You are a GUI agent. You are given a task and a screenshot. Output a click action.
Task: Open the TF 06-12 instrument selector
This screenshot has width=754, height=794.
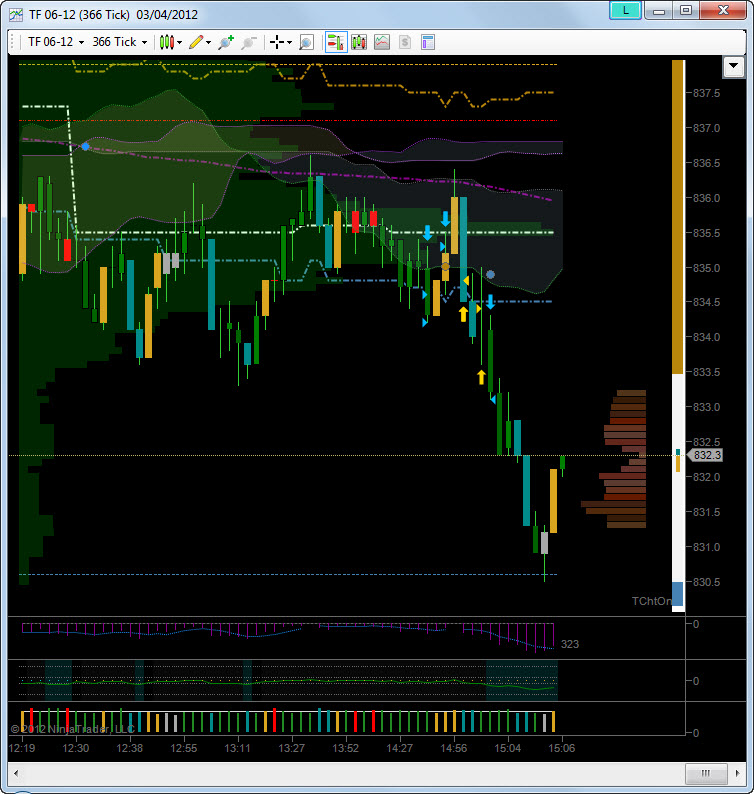point(56,42)
